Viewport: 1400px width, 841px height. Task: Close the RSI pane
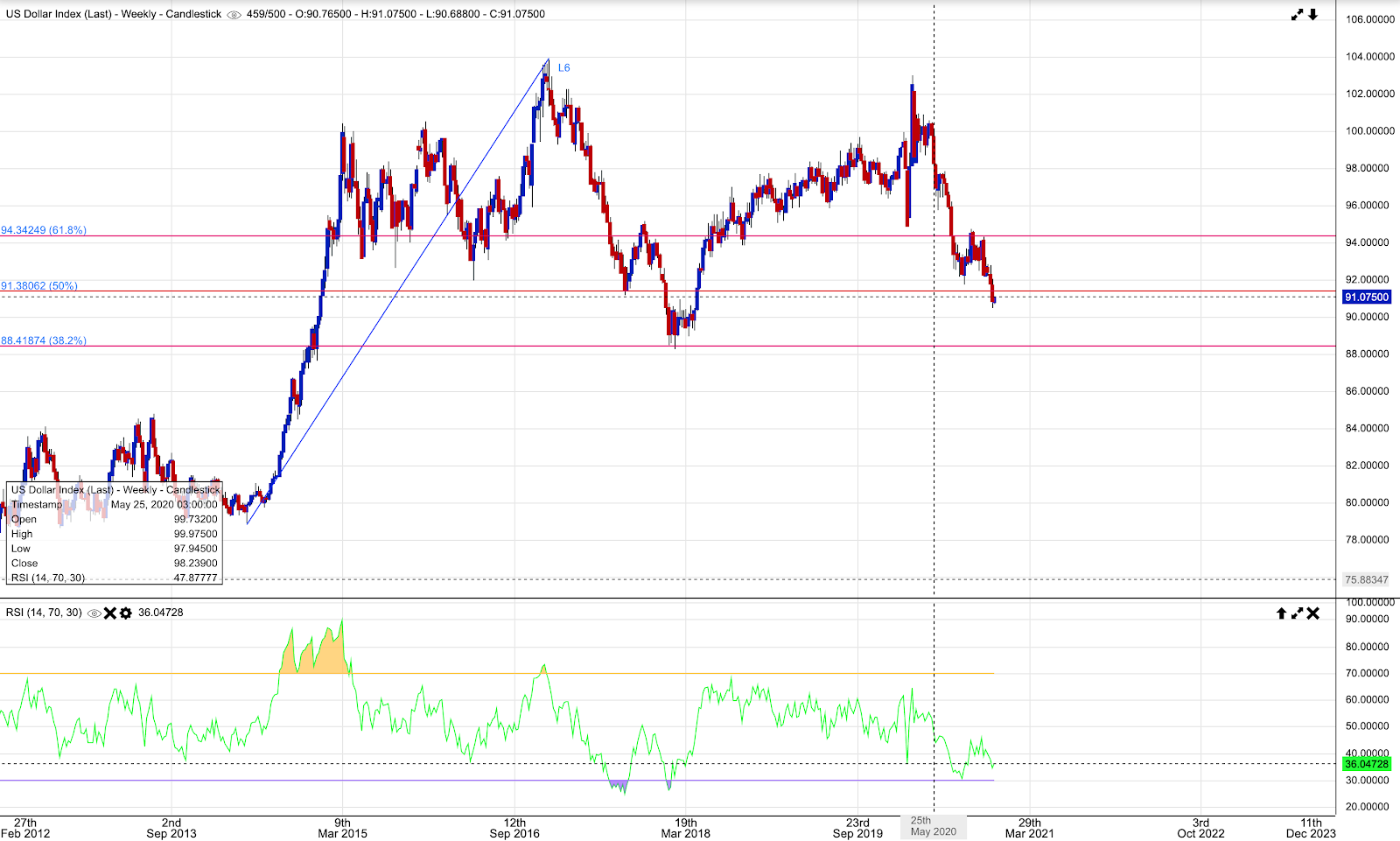coord(1313,613)
